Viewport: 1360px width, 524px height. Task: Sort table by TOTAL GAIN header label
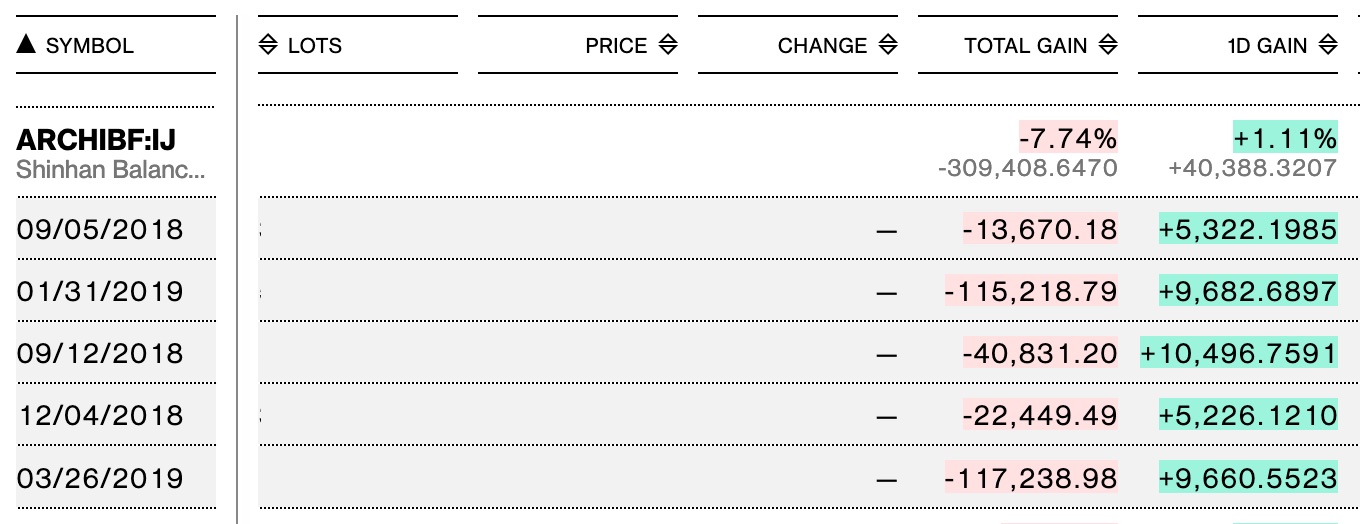1025,46
